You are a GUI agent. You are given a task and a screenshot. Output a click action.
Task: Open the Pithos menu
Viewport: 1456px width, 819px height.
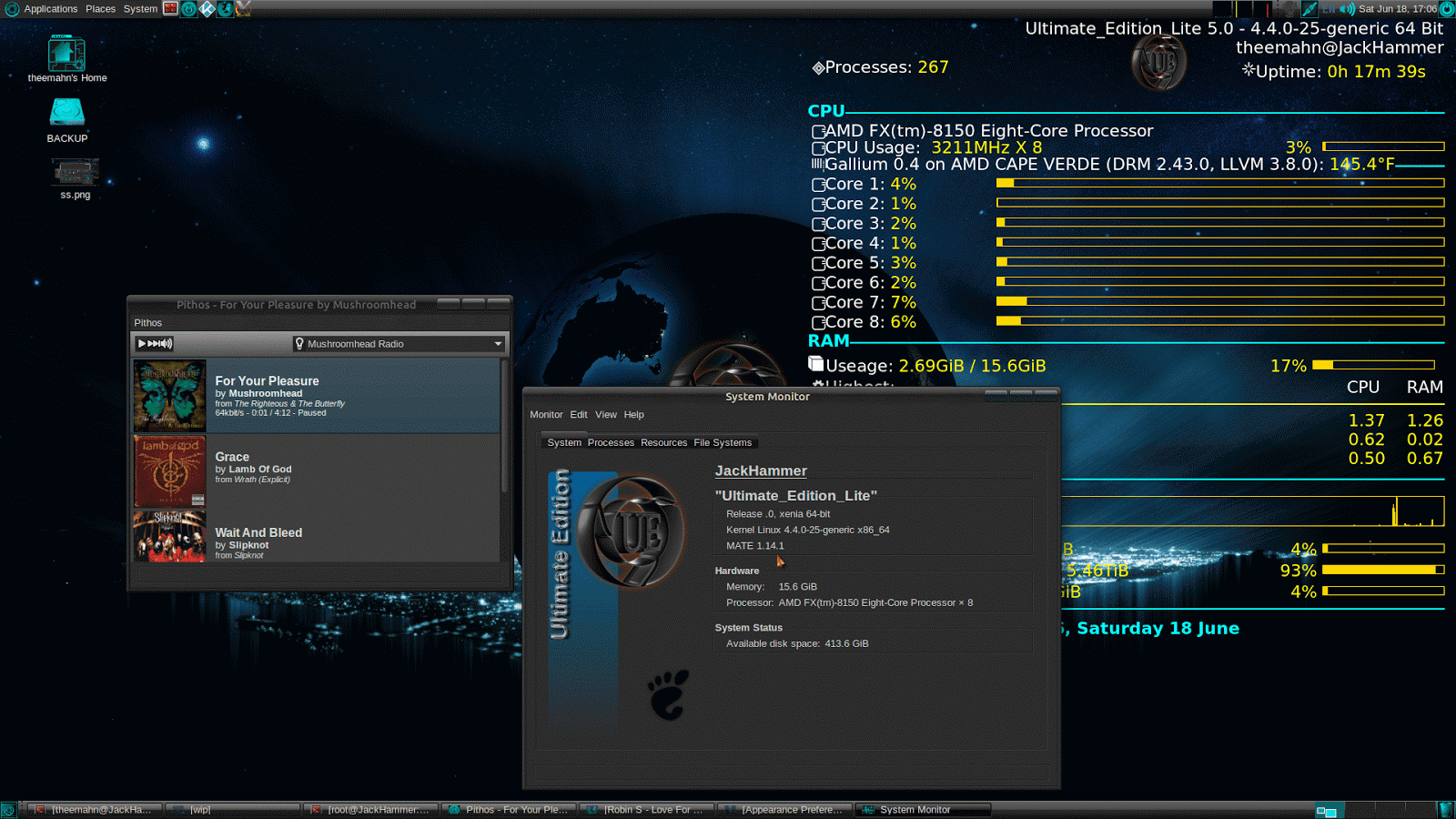coord(148,323)
